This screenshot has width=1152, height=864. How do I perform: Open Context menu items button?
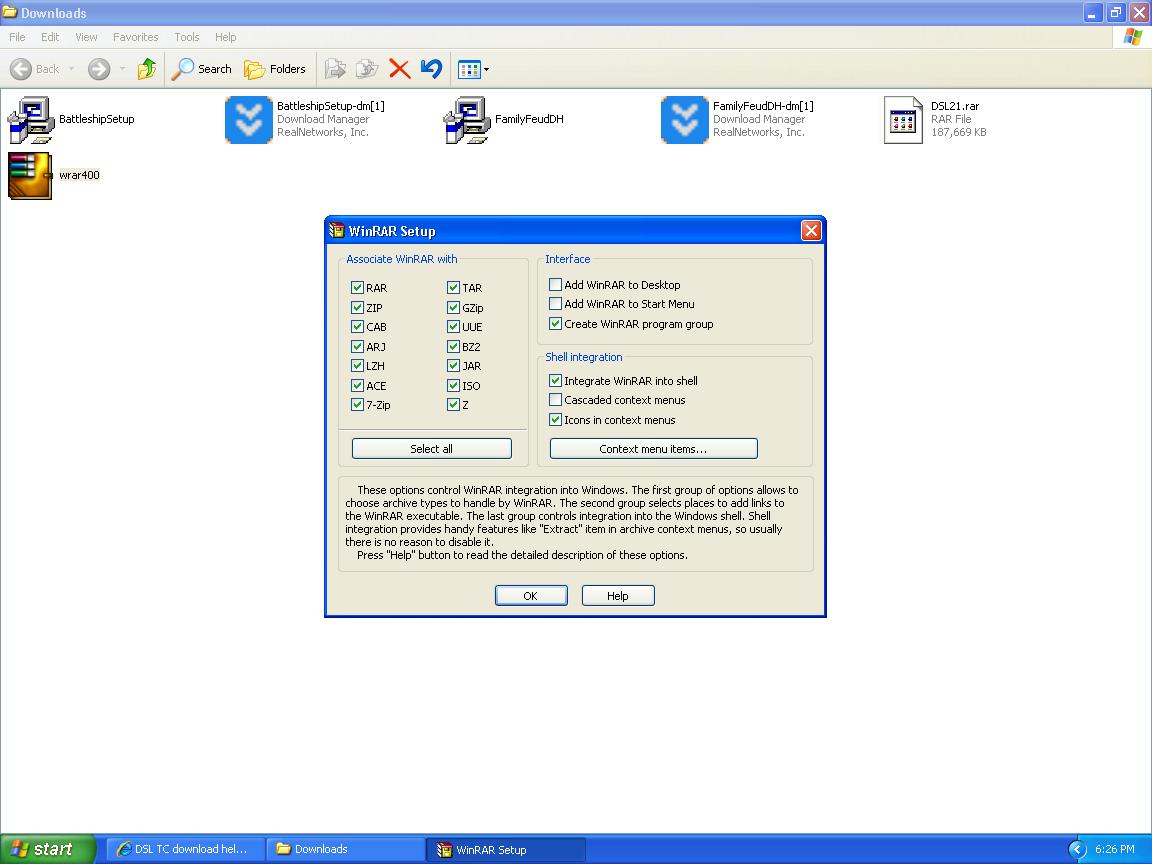(x=653, y=449)
